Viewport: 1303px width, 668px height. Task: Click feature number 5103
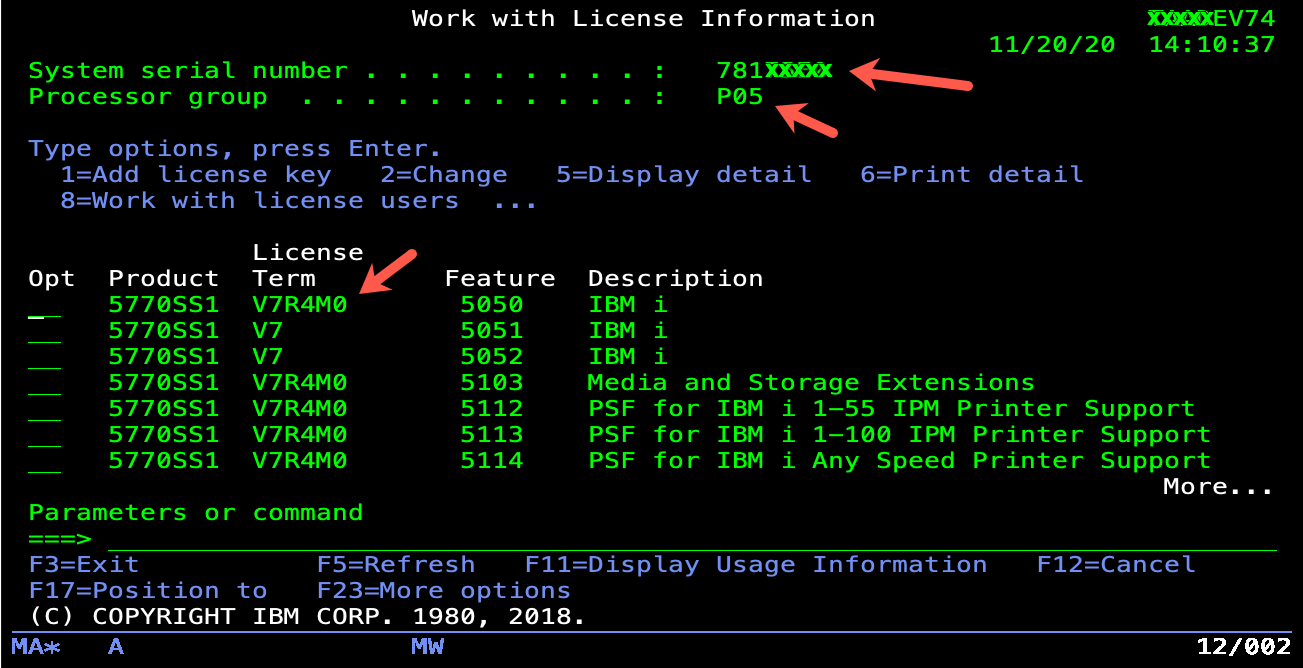point(492,383)
